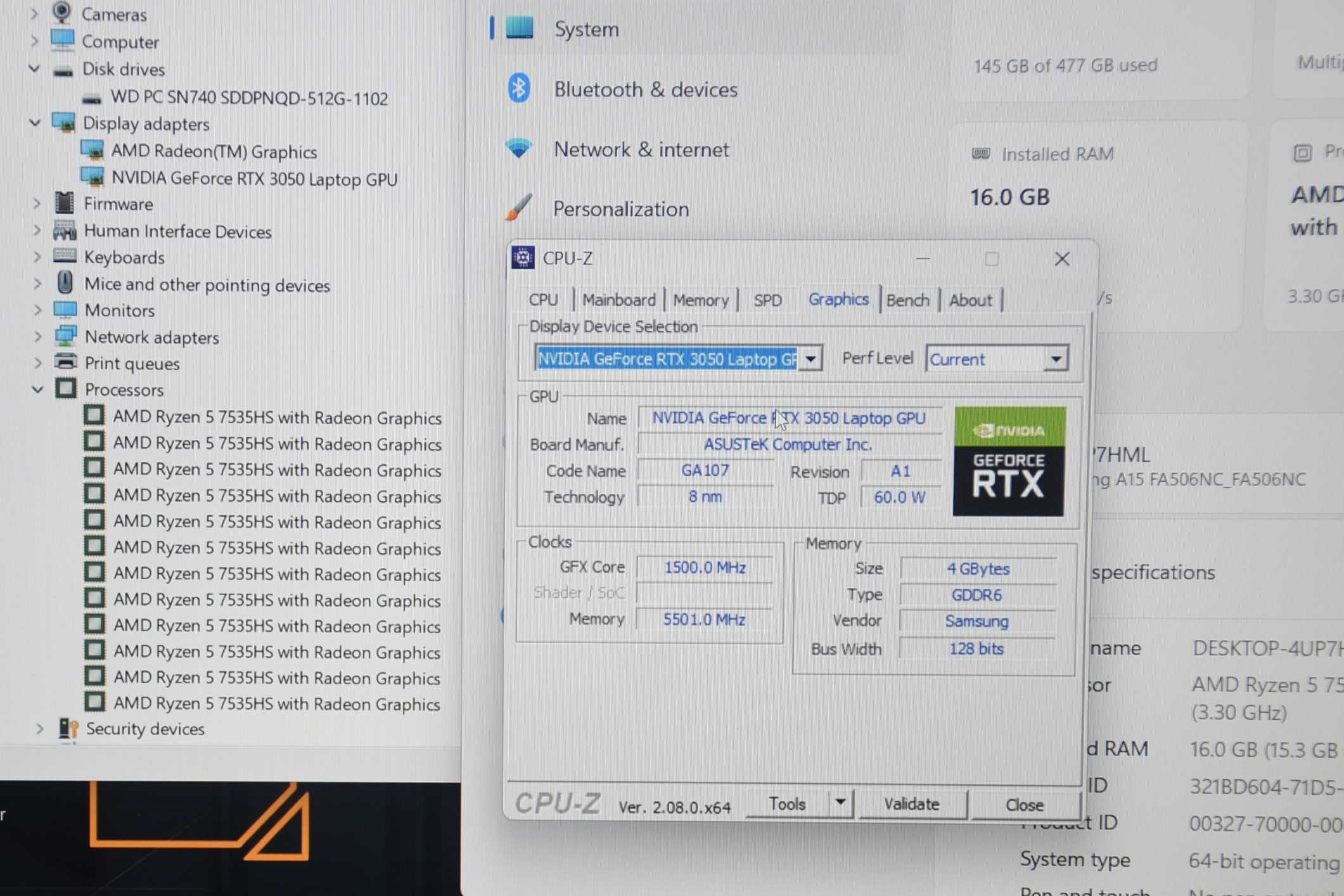Select the AMD Radeon(TM) Graphics adapter icon
The image size is (1344, 896).
pyautogui.click(x=93, y=151)
